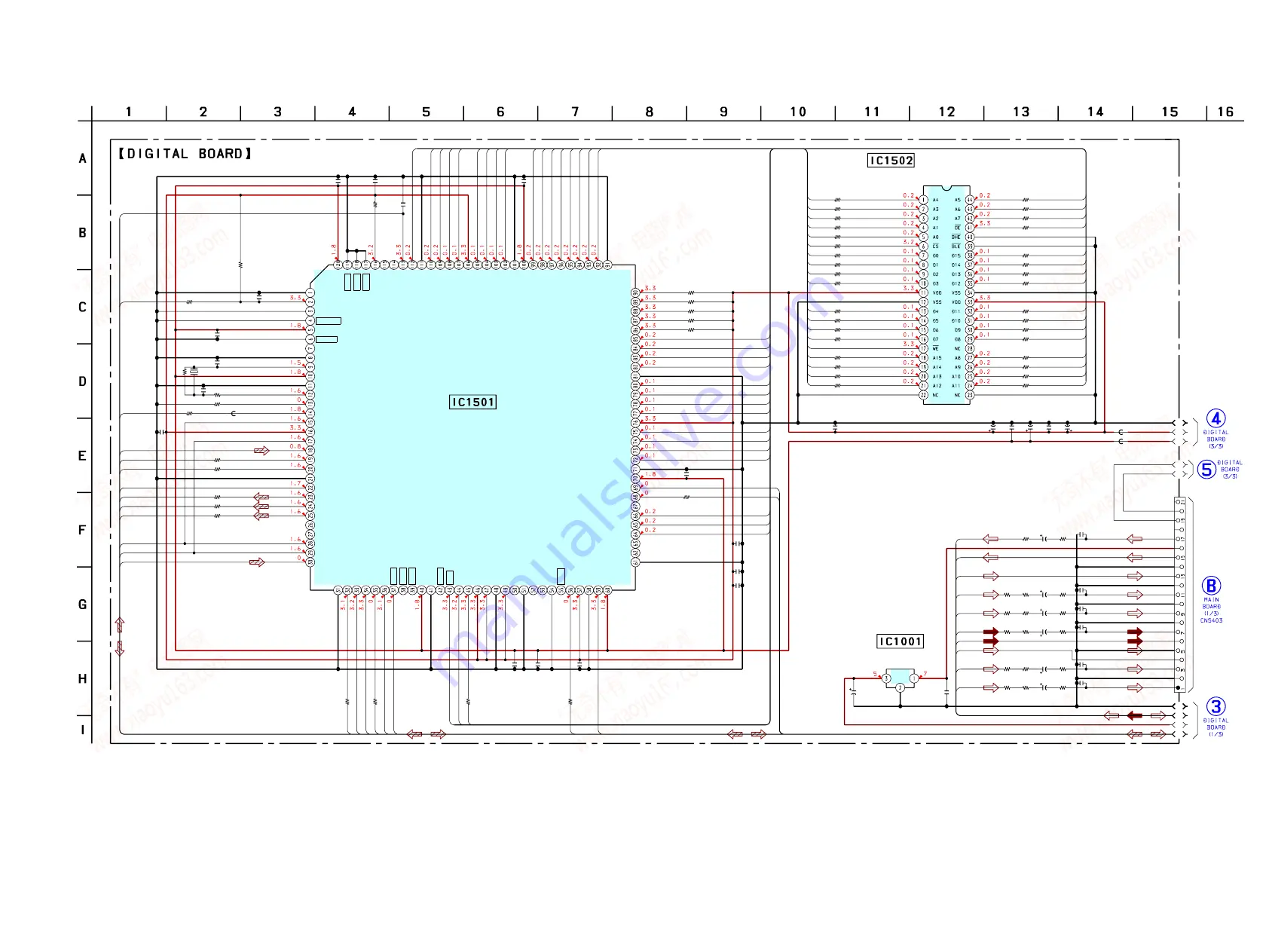Click the IC1502 memory chip label
1266x952 pixels.
click(x=891, y=161)
